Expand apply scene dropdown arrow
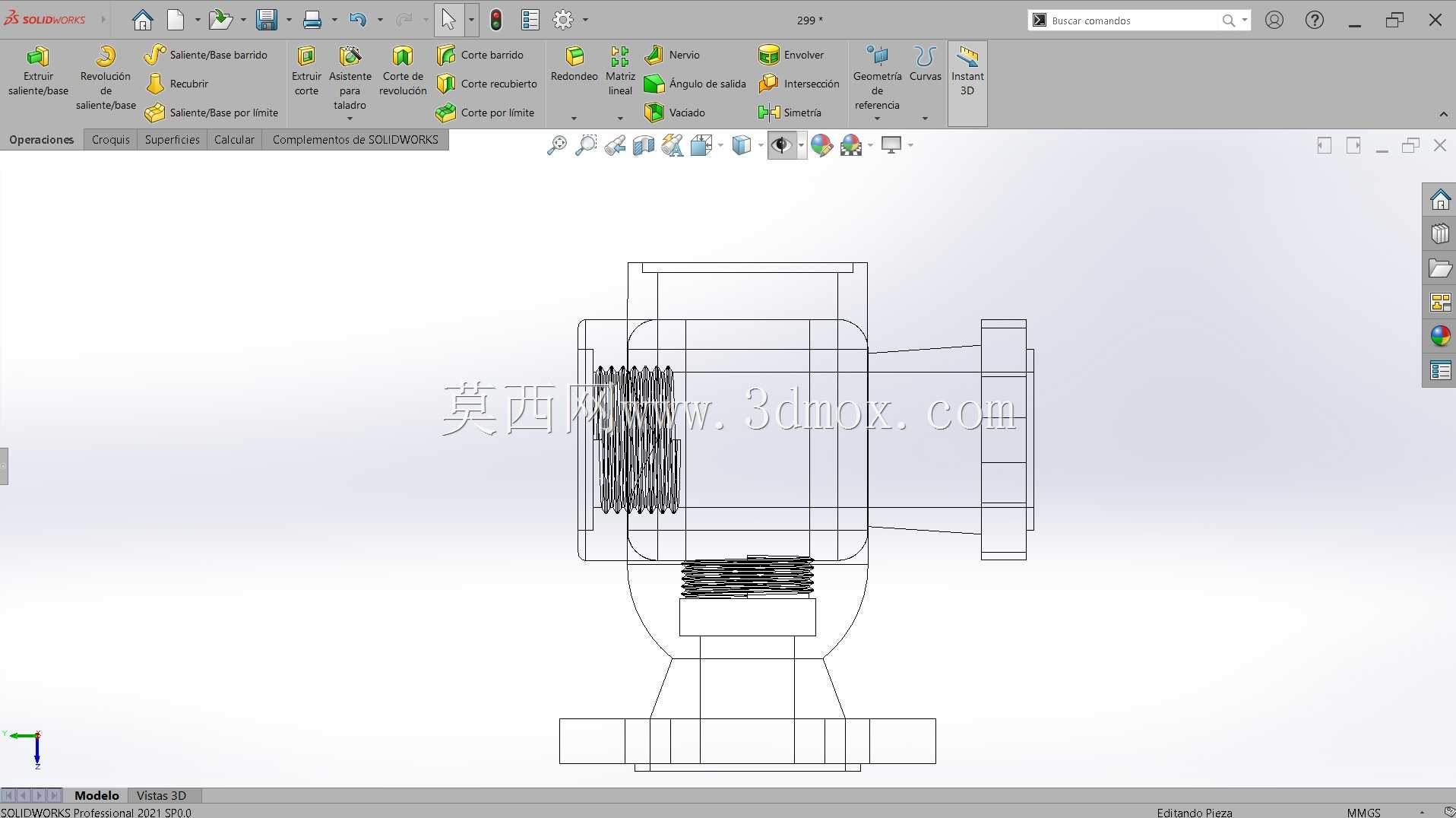The height and width of the screenshot is (818, 1456). 870,145
